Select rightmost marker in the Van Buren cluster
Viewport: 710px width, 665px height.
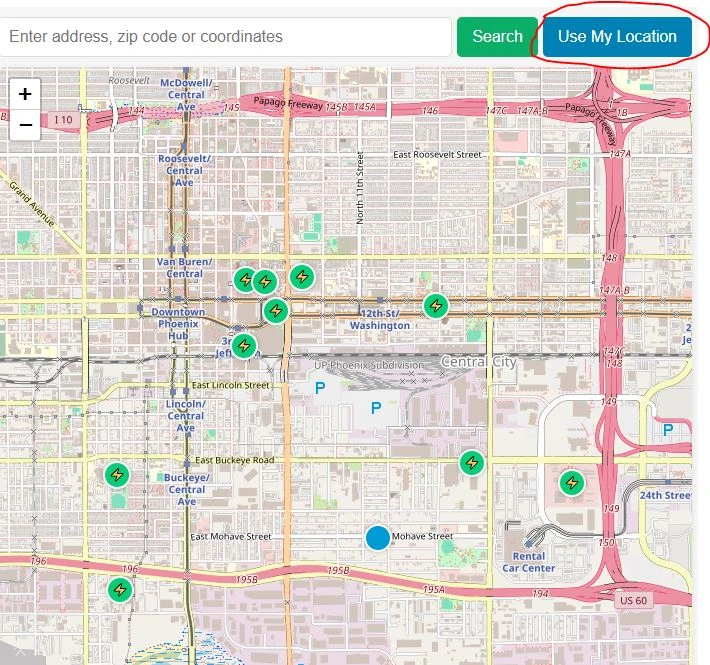(301, 276)
